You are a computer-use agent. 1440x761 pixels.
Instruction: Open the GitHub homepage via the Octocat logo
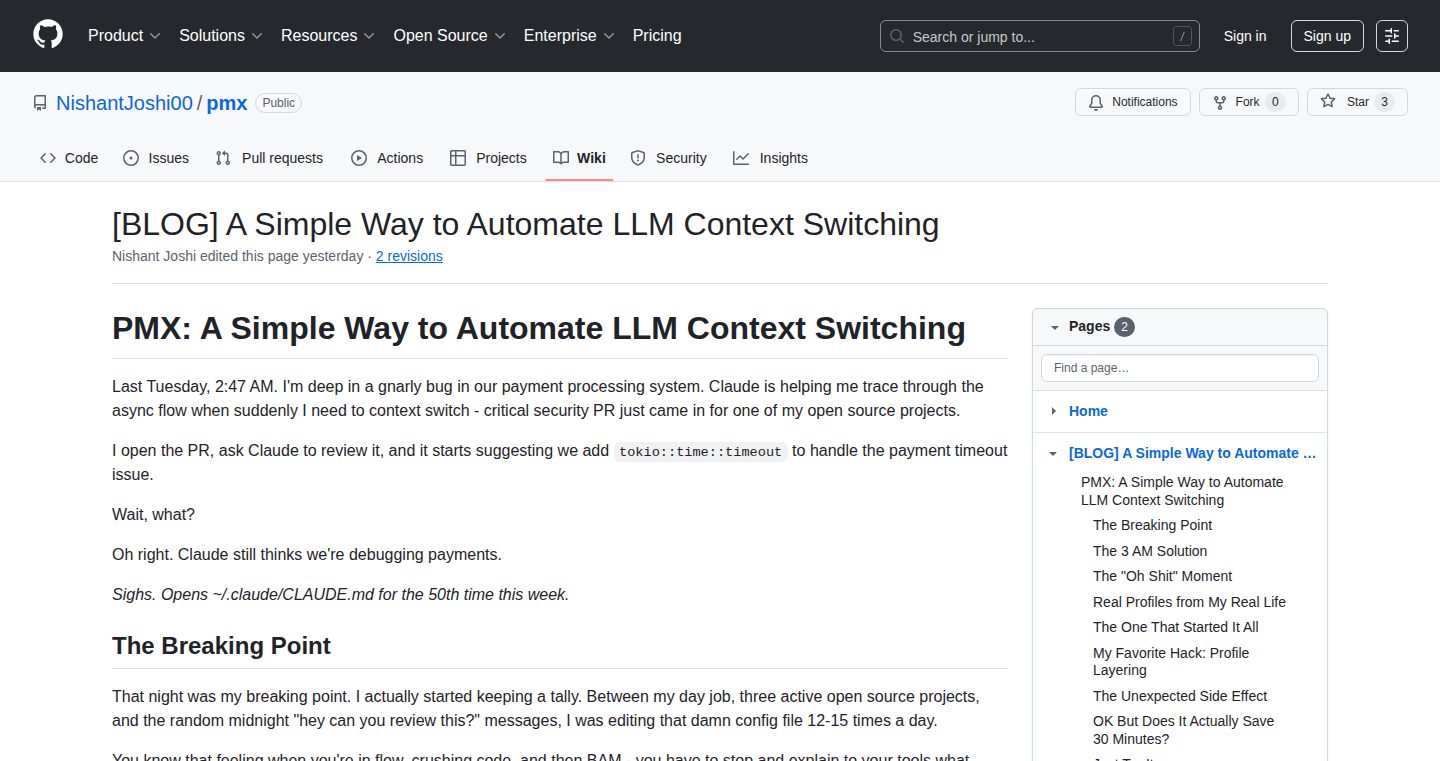coord(48,35)
